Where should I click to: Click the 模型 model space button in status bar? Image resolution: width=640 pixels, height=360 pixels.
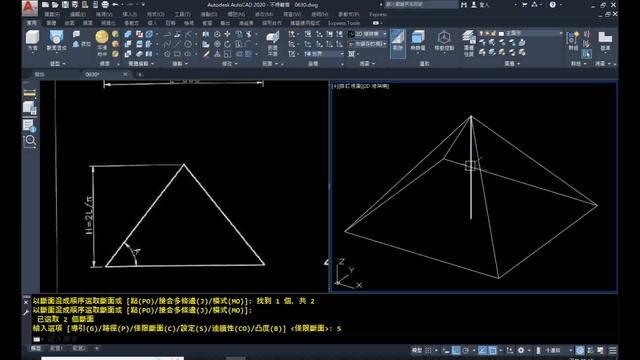(417, 350)
